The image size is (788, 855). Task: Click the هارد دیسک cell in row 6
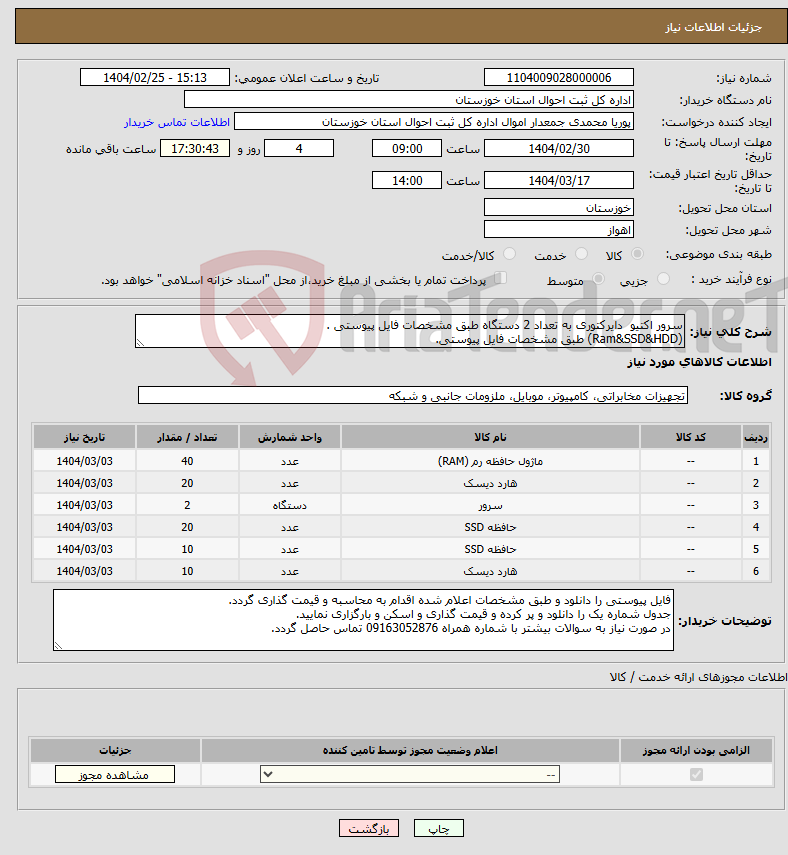click(x=490, y=571)
